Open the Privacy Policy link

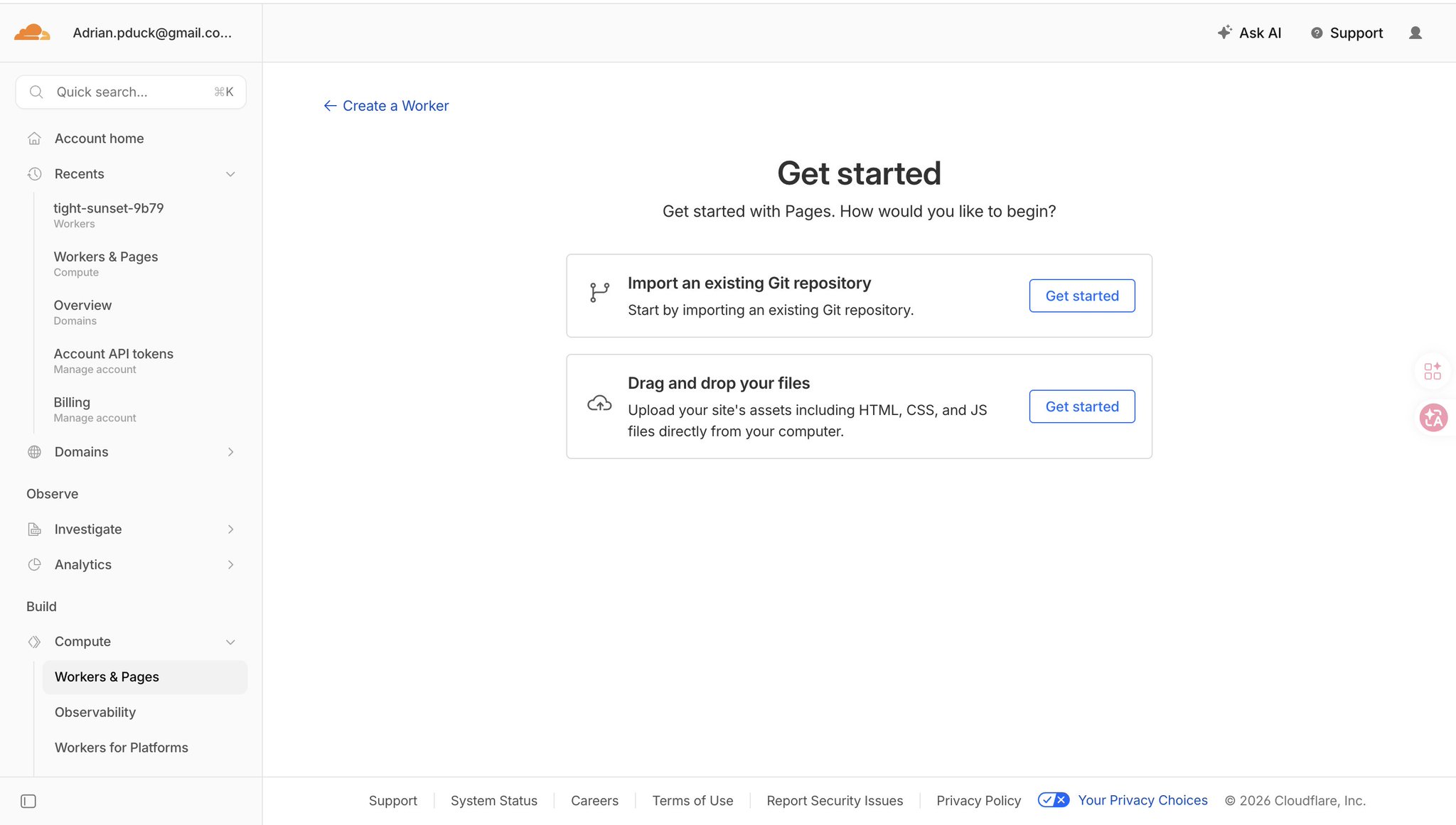pos(978,801)
